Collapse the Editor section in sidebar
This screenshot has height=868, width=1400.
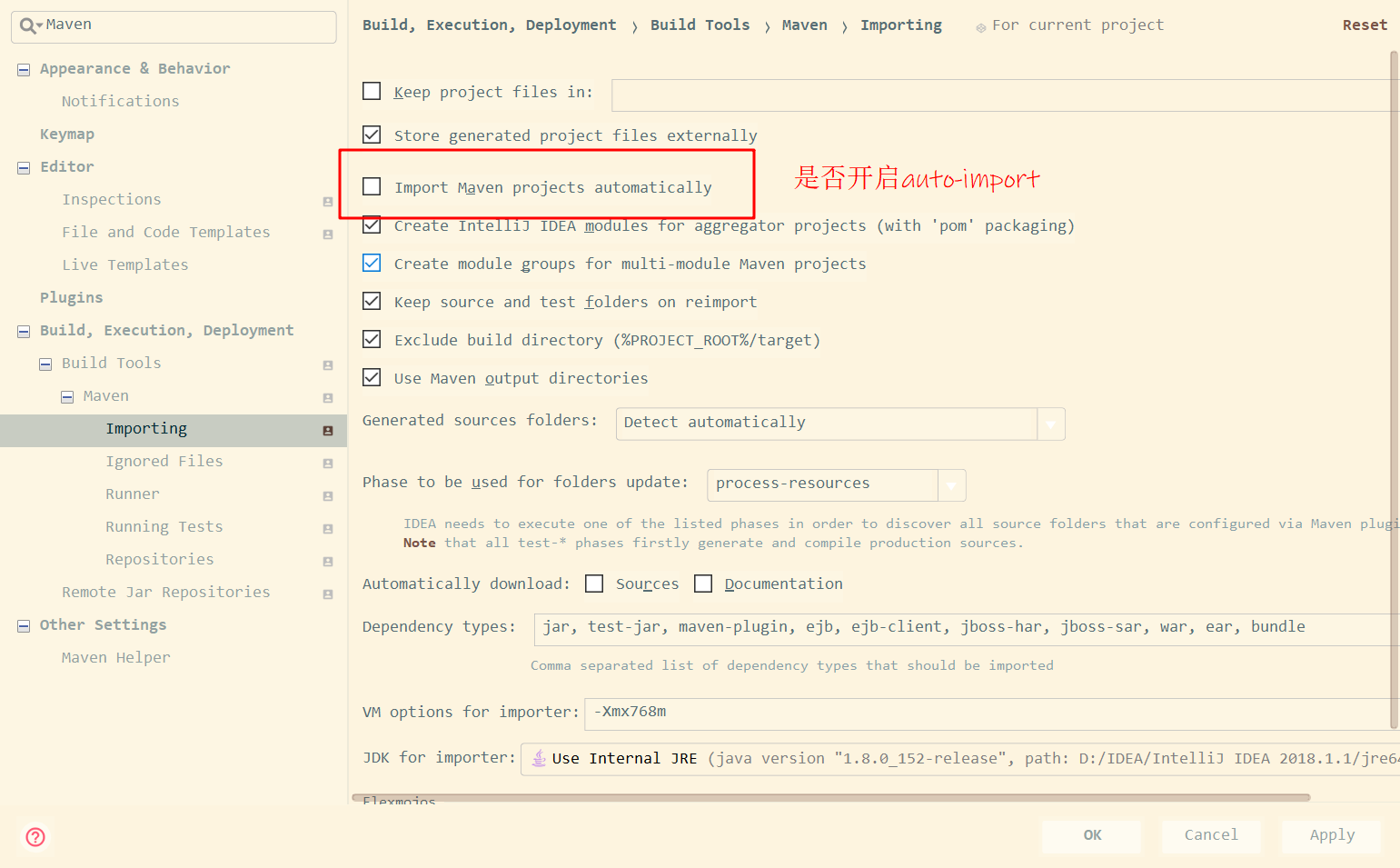click(23, 166)
